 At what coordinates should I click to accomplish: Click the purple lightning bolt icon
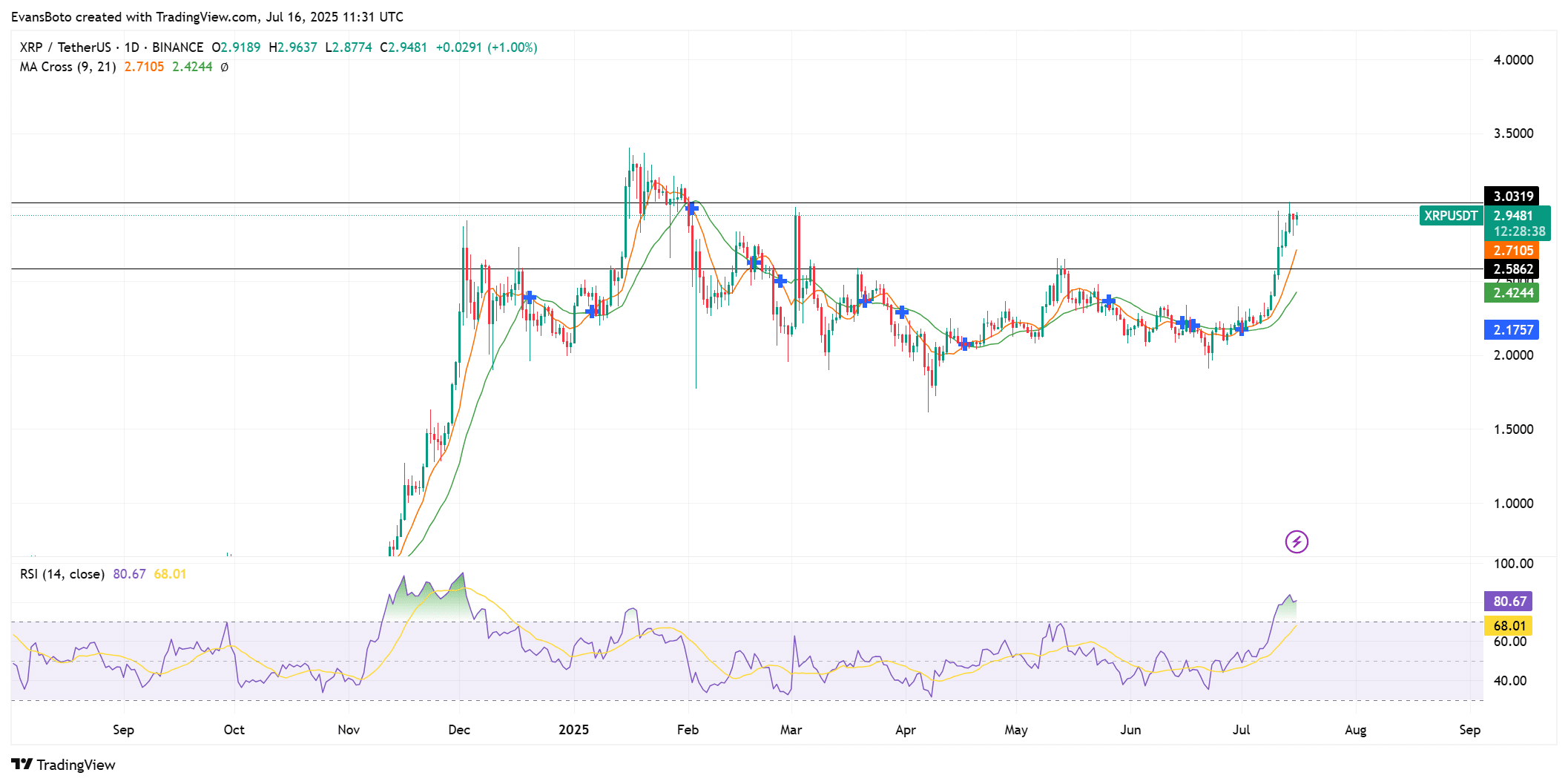click(x=1297, y=542)
